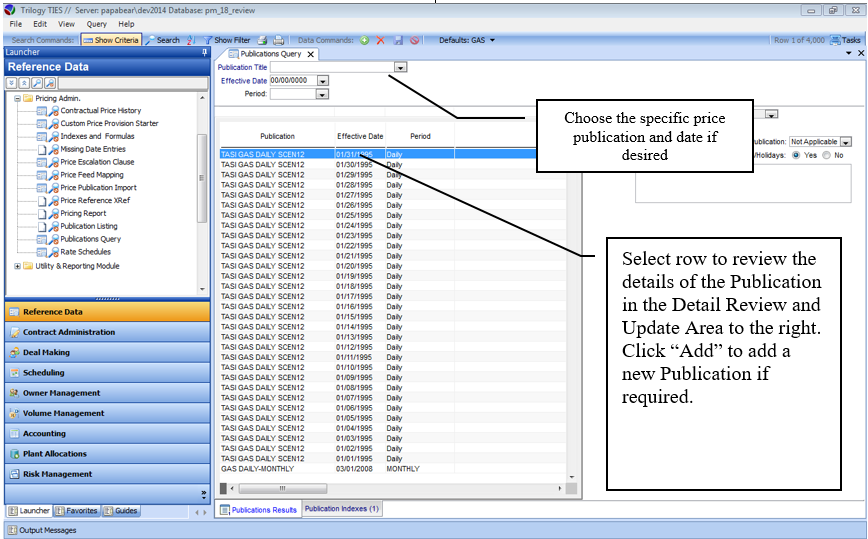The image size is (868, 539).
Task: Click the printer icon in the toolbar
Action: 278,40
